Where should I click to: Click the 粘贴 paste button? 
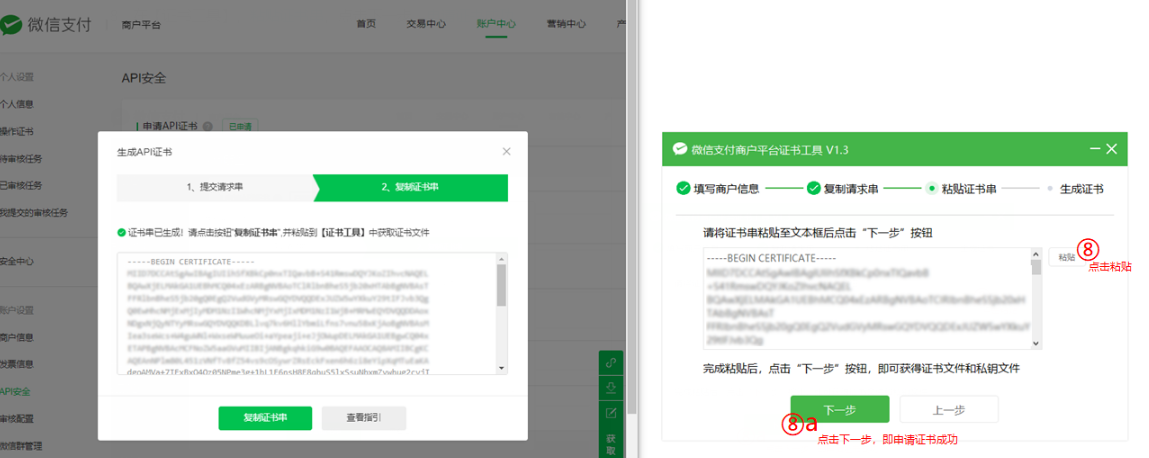[x=1066, y=257]
